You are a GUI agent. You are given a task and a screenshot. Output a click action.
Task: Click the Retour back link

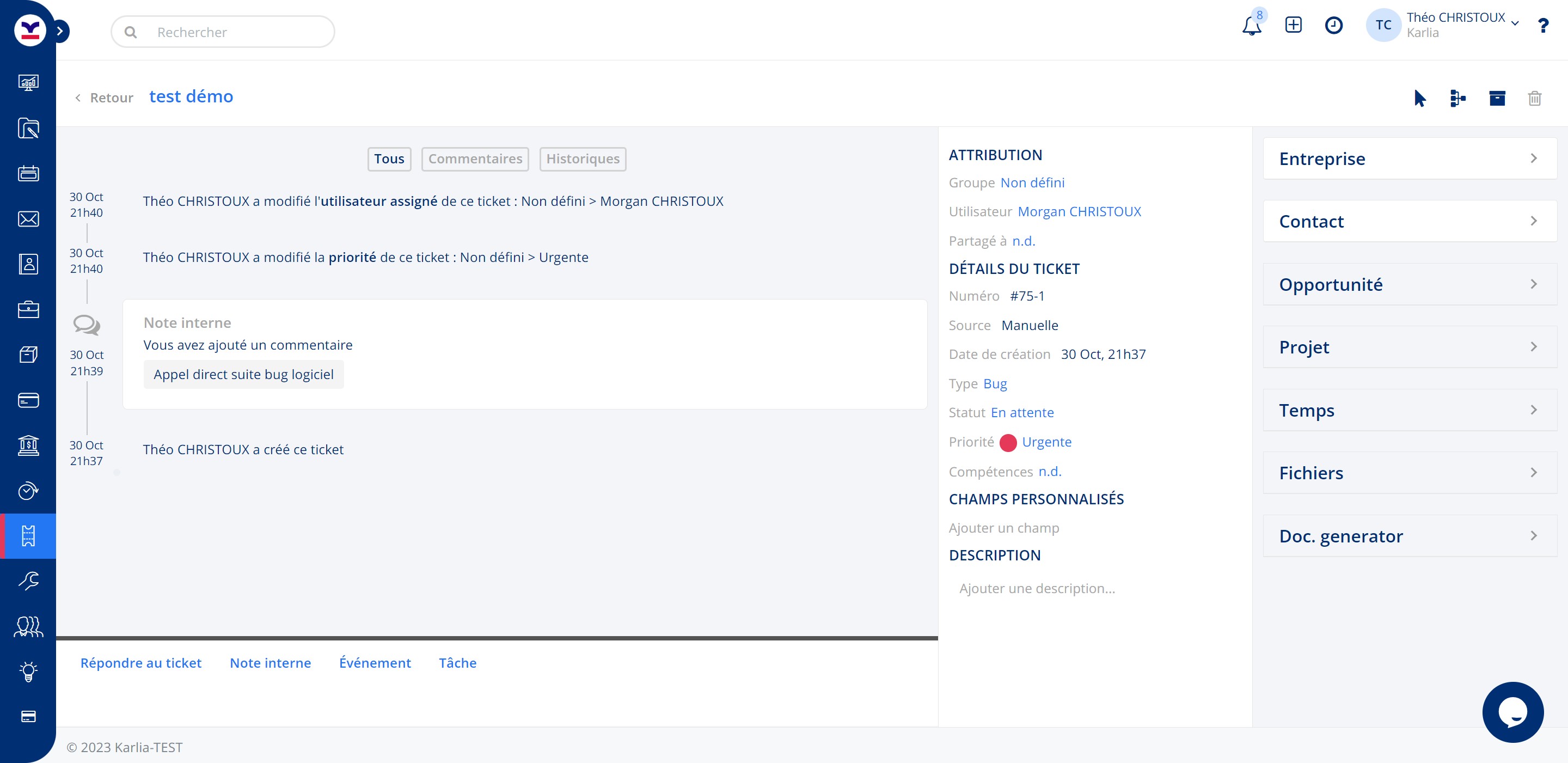pyautogui.click(x=104, y=98)
